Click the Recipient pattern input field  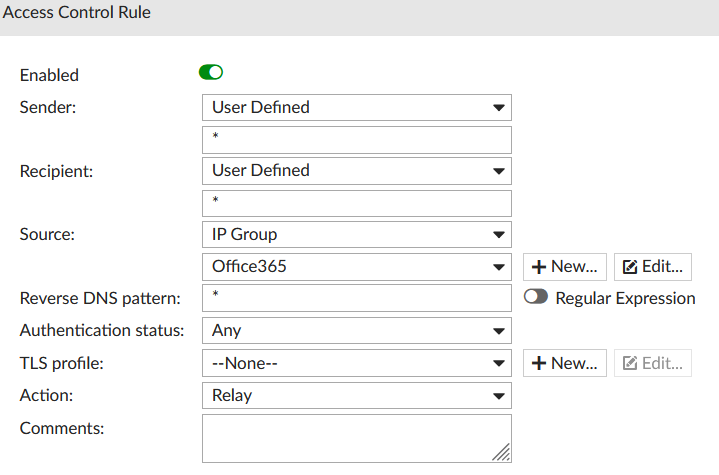(356, 203)
